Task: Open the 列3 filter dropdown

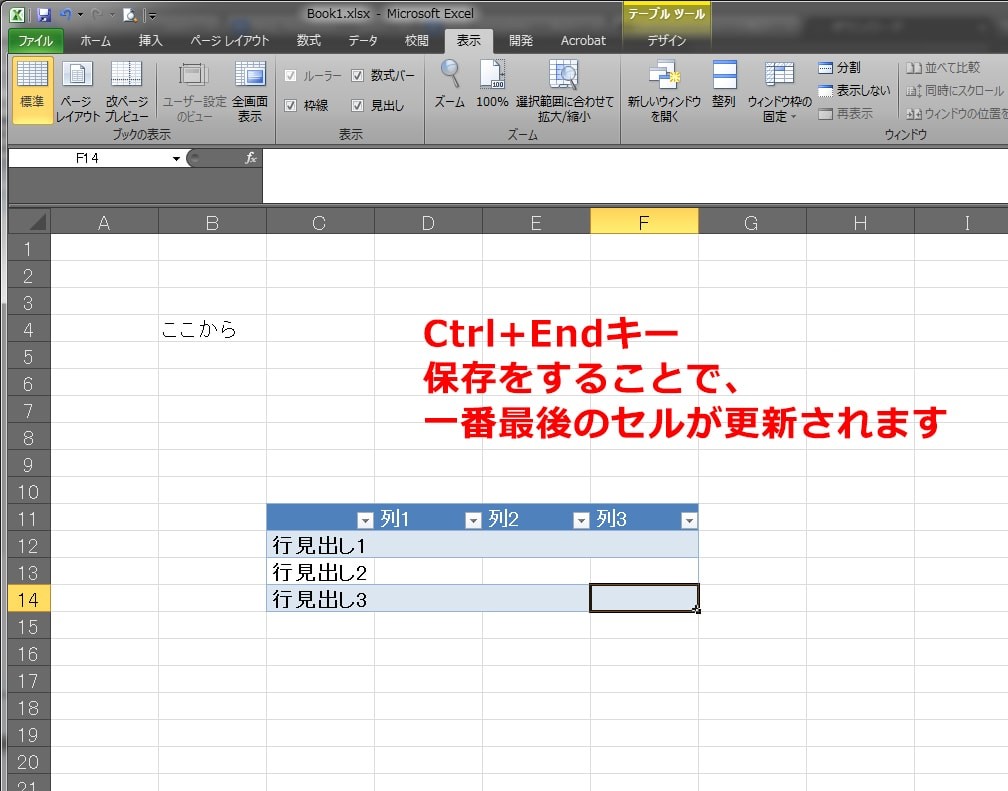Action: [689, 519]
